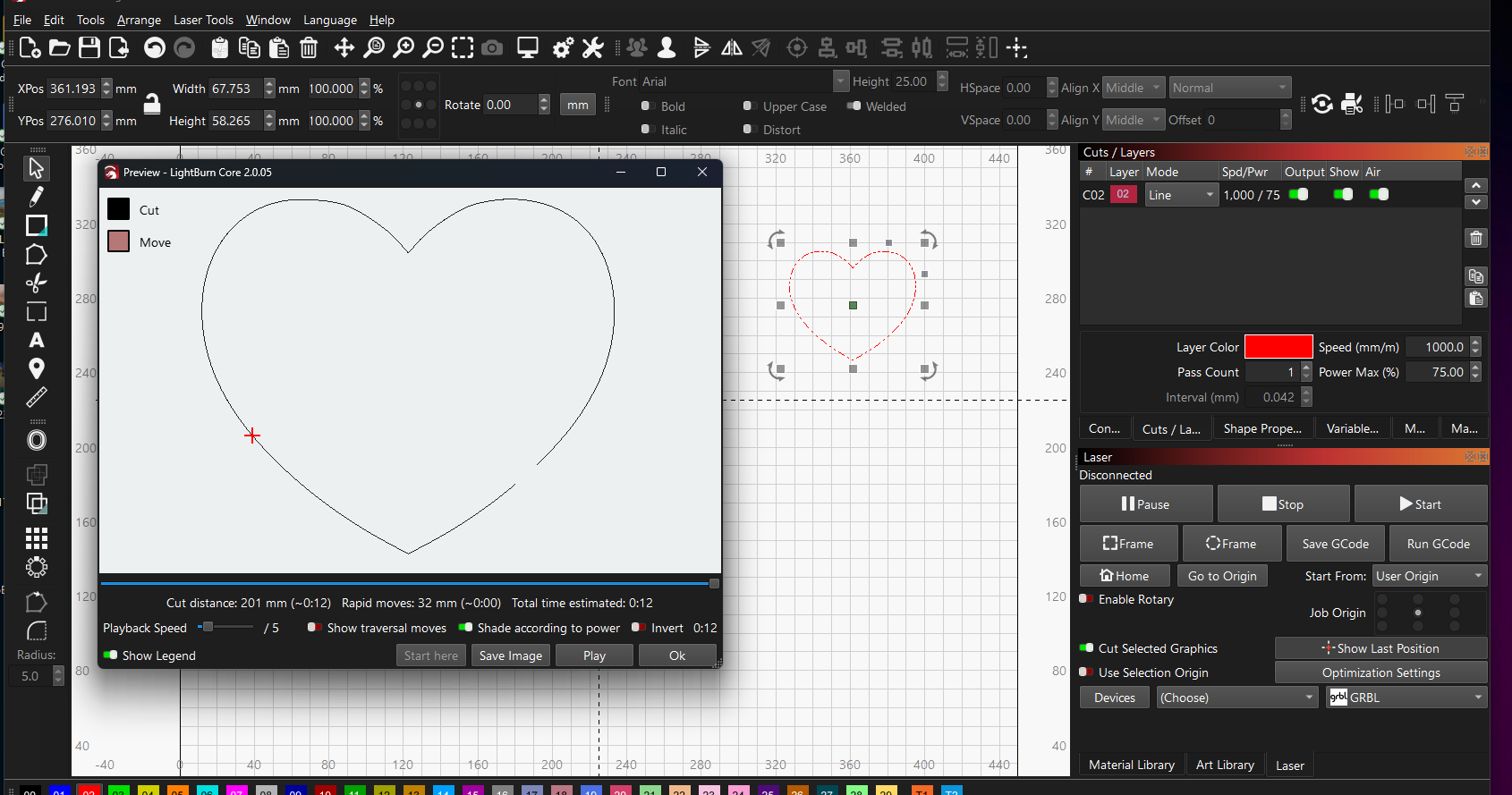Screen dimensions: 1512x795
Task: Click the Position Laser marker tool
Action: coord(36,368)
